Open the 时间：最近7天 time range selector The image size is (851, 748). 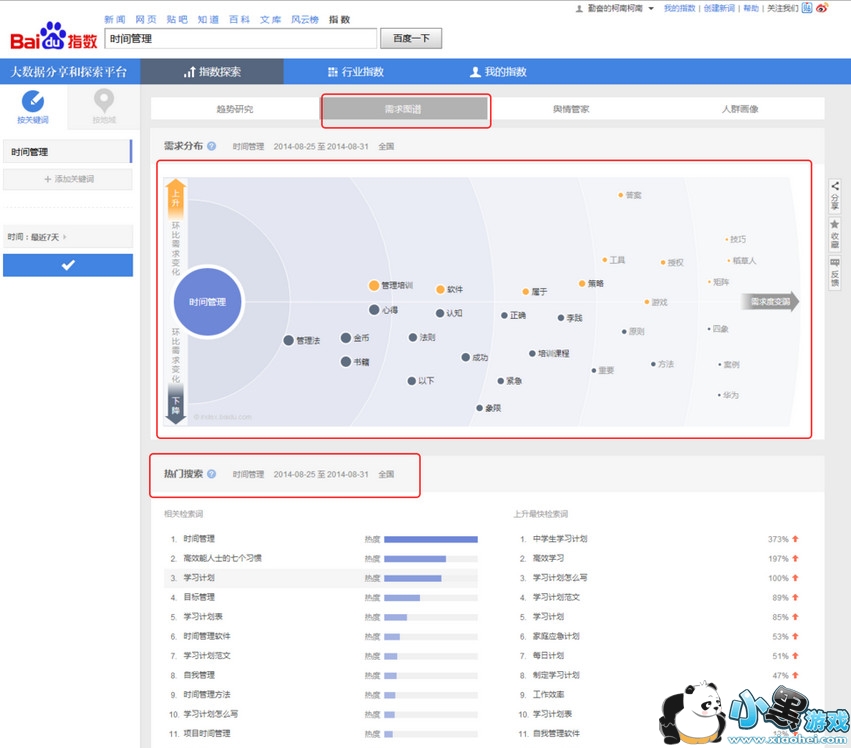pyautogui.click(x=68, y=237)
